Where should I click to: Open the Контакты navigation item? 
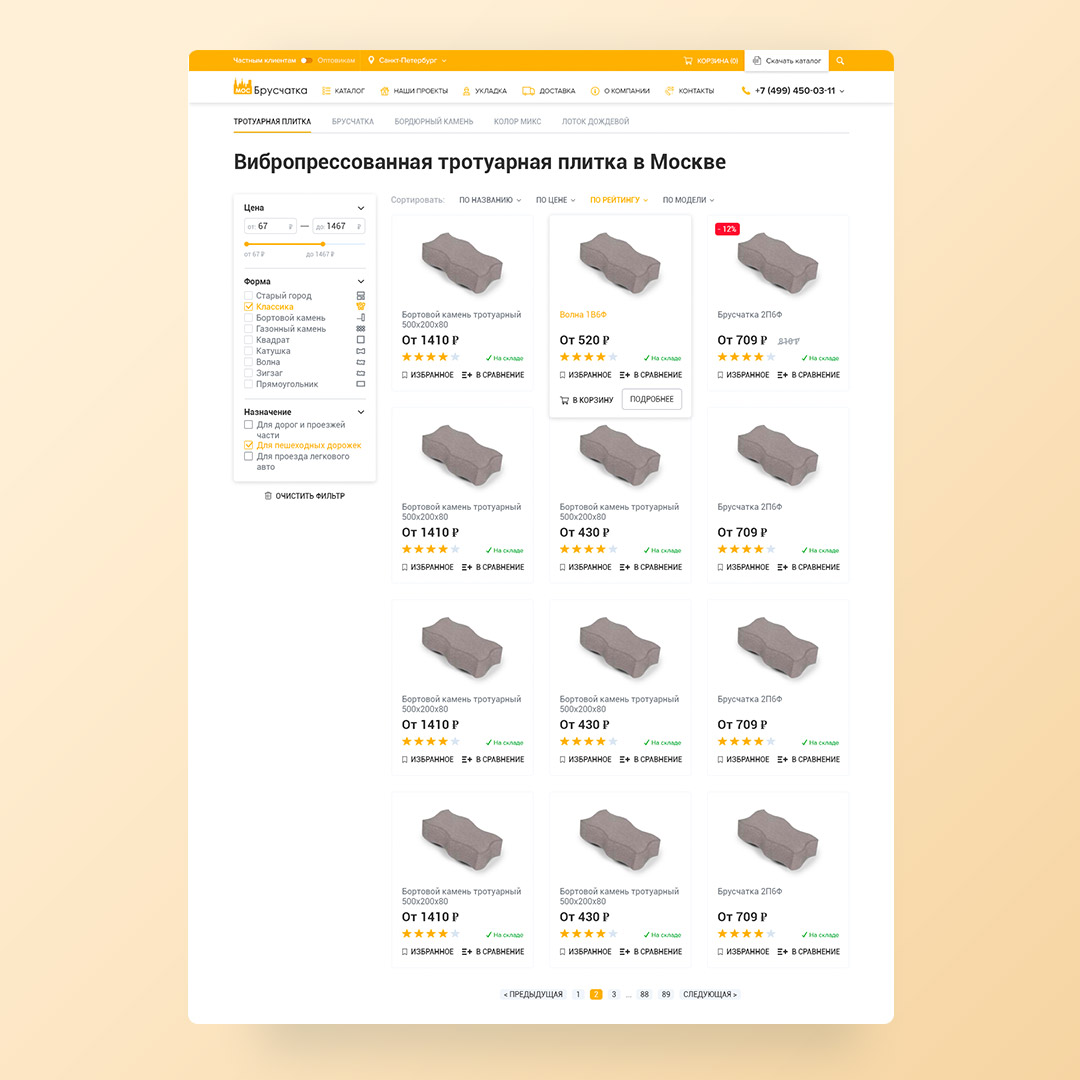pos(689,91)
